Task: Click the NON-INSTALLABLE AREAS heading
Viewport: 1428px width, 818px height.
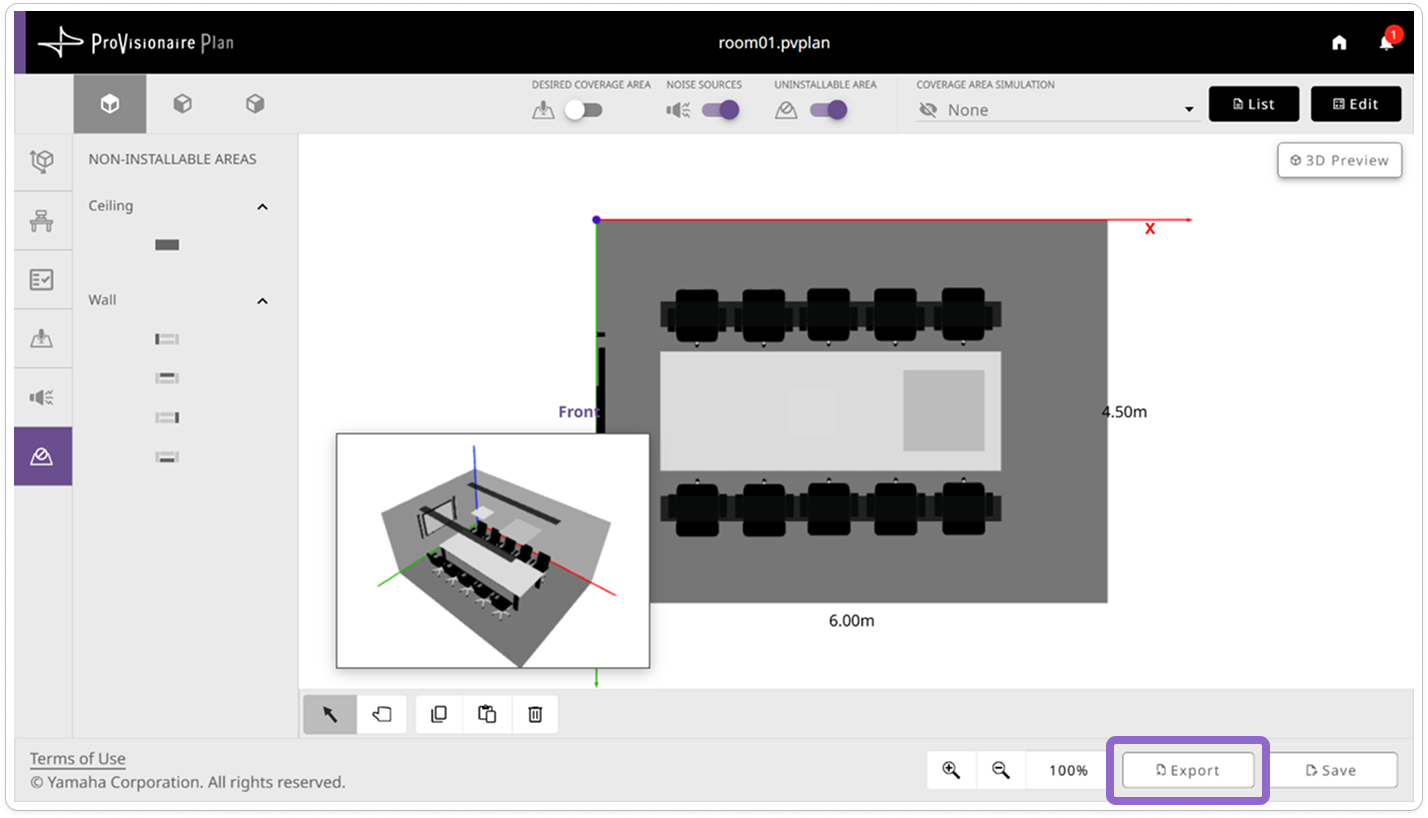Action: pos(172,159)
